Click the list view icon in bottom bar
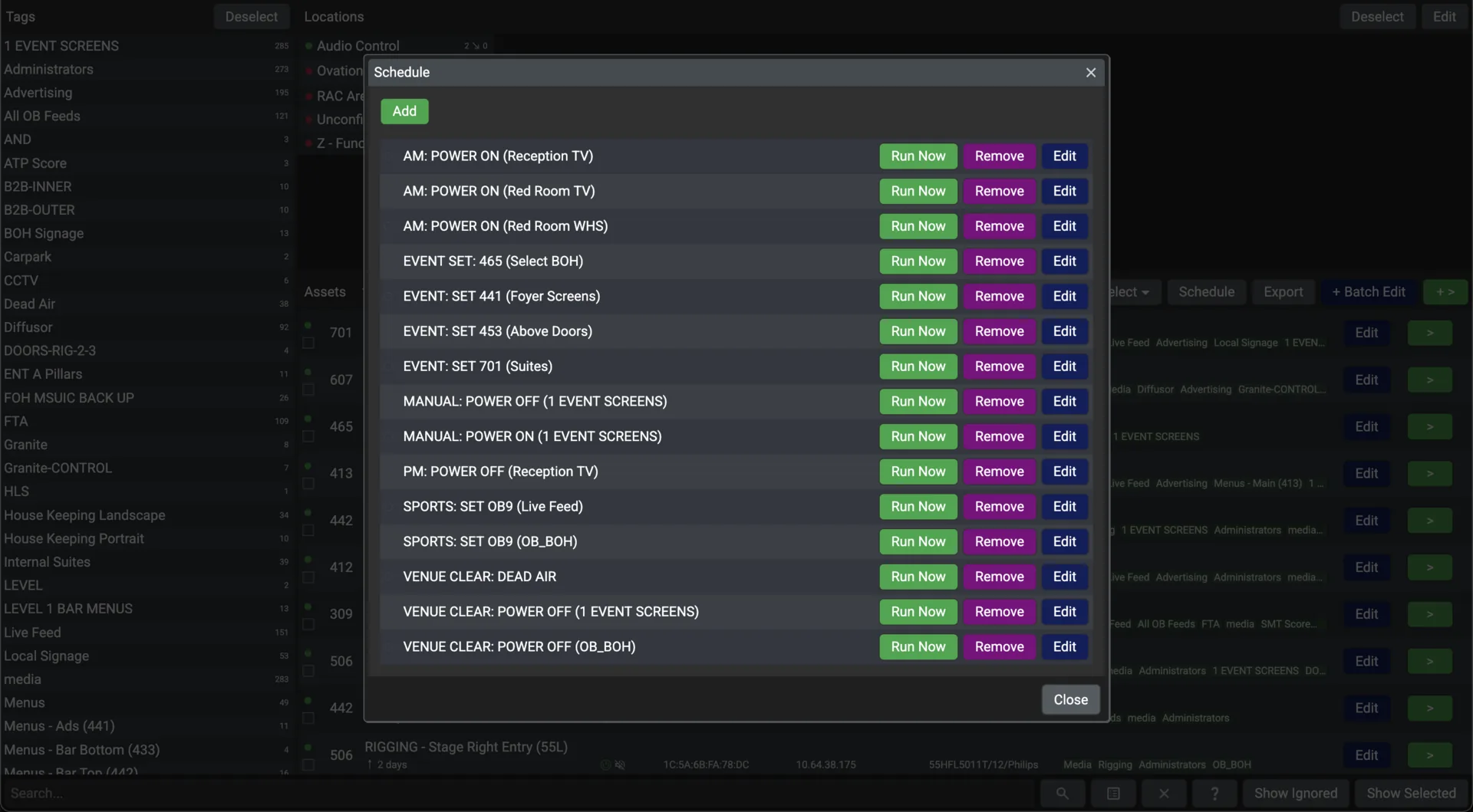This screenshot has height=812, width=1473. pyautogui.click(x=1113, y=793)
